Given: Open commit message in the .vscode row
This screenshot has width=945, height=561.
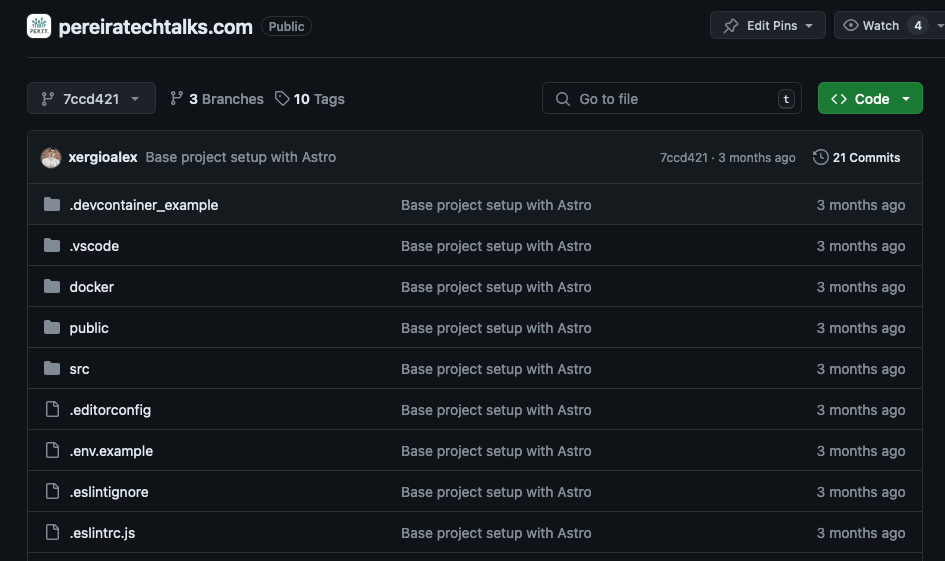Looking at the screenshot, I should point(496,246).
